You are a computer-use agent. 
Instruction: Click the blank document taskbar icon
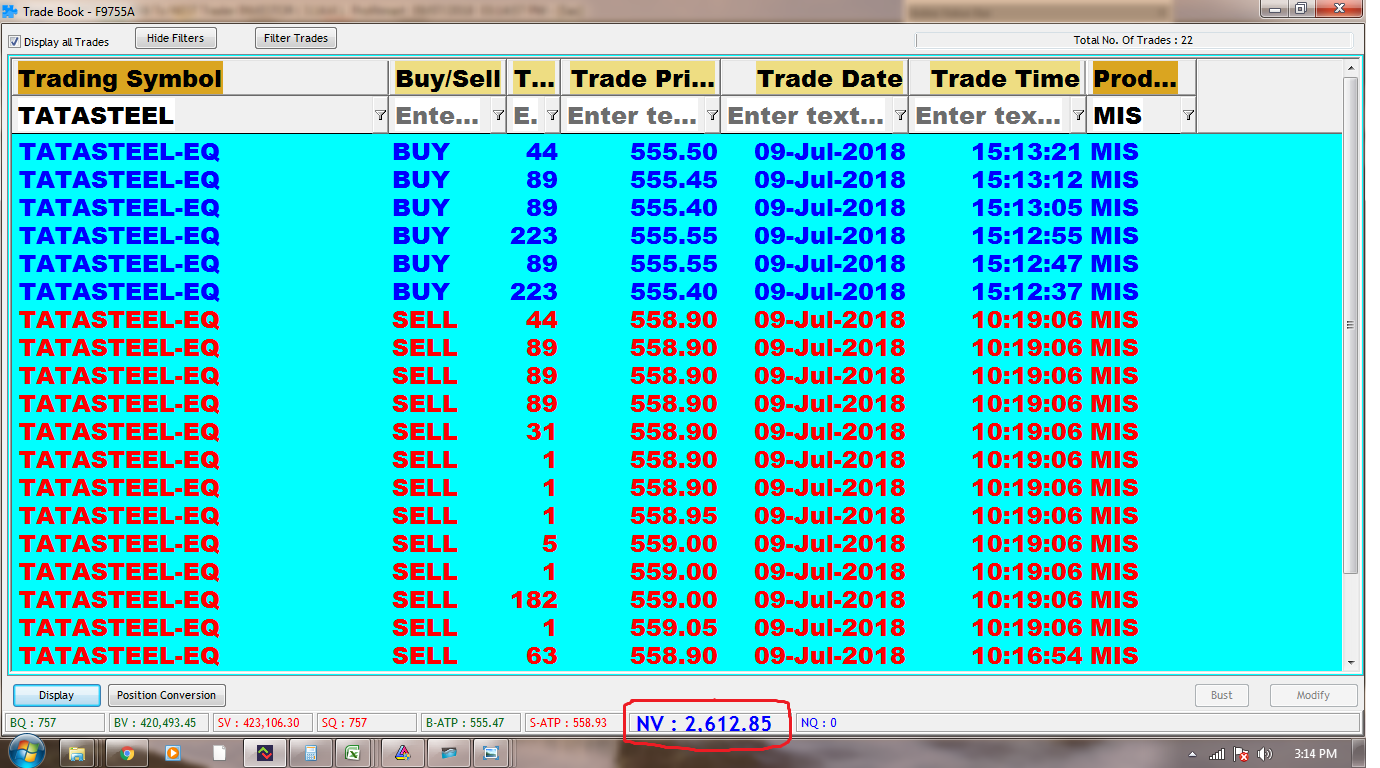(219, 753)
